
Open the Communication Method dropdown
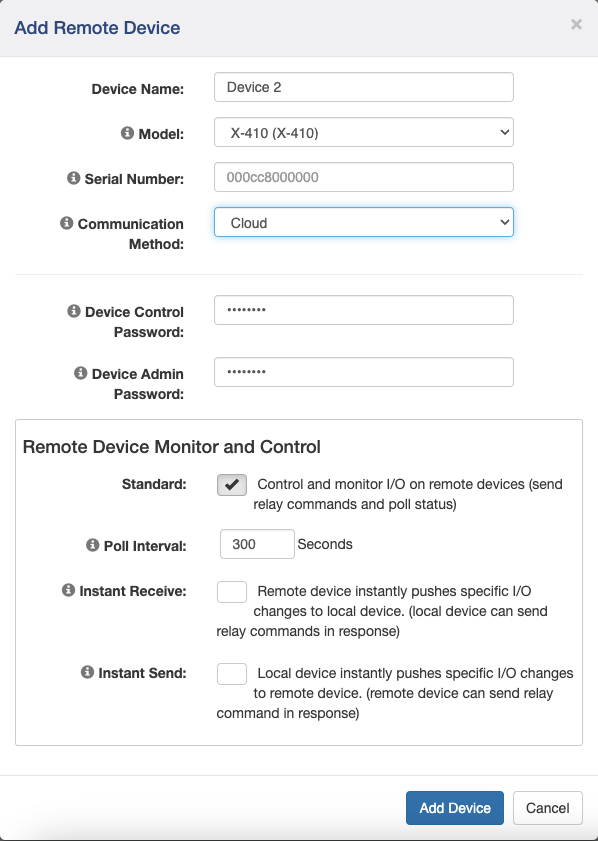click(363, 221)
